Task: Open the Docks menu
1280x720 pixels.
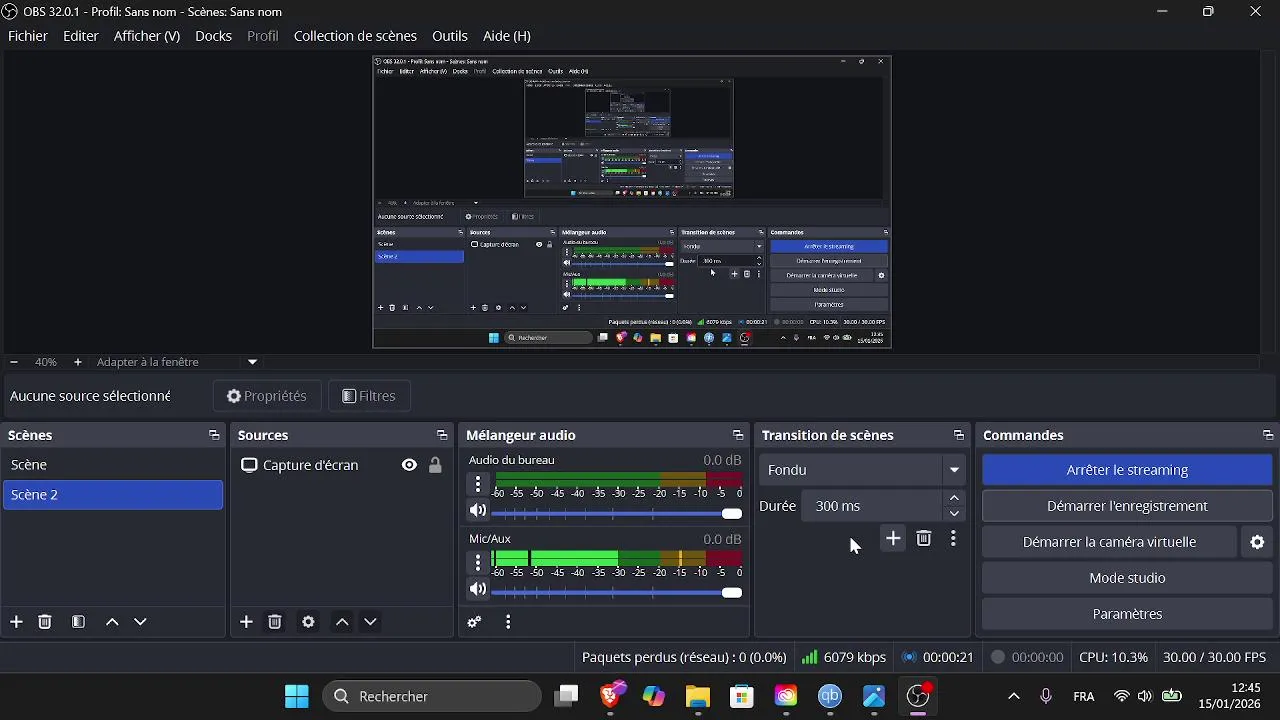Action: (x=213, y=36)
